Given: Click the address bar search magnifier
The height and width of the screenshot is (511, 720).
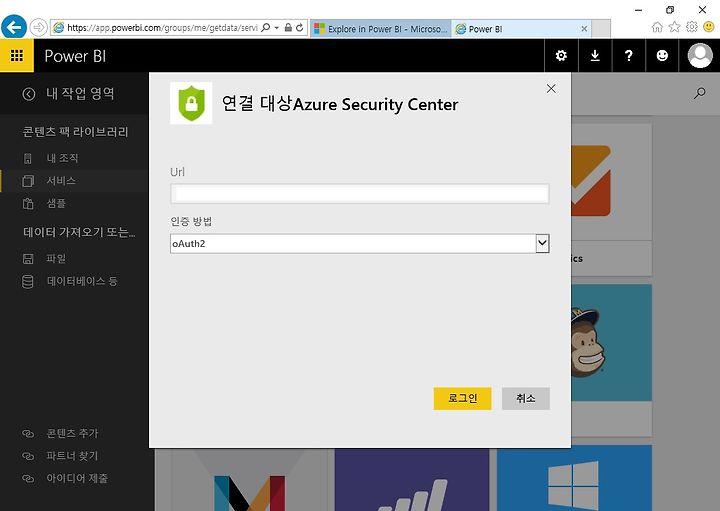Looking at the screenshot, I should 265,28.
